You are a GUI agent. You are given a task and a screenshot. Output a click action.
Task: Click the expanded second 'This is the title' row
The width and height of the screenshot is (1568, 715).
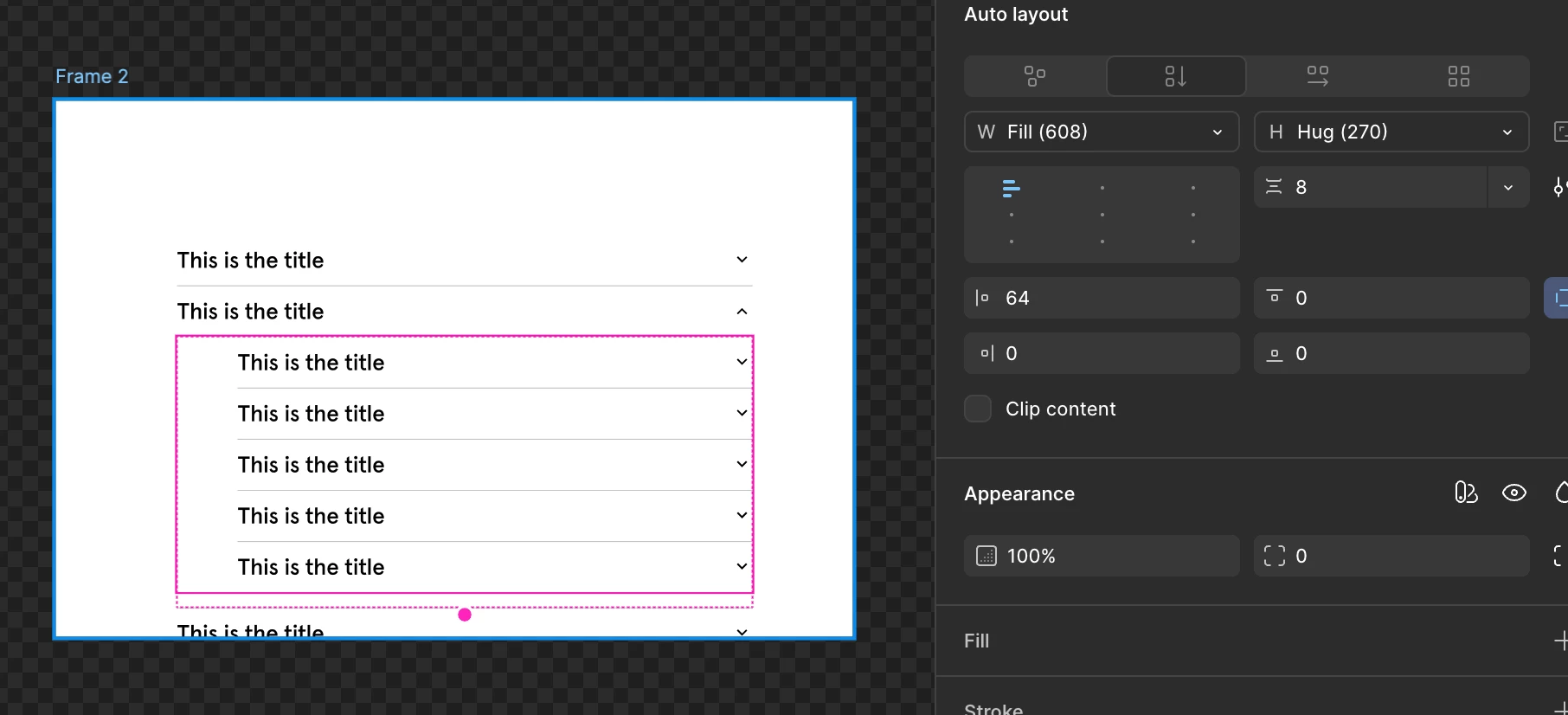pyautogui.click(x=465, y=311)
